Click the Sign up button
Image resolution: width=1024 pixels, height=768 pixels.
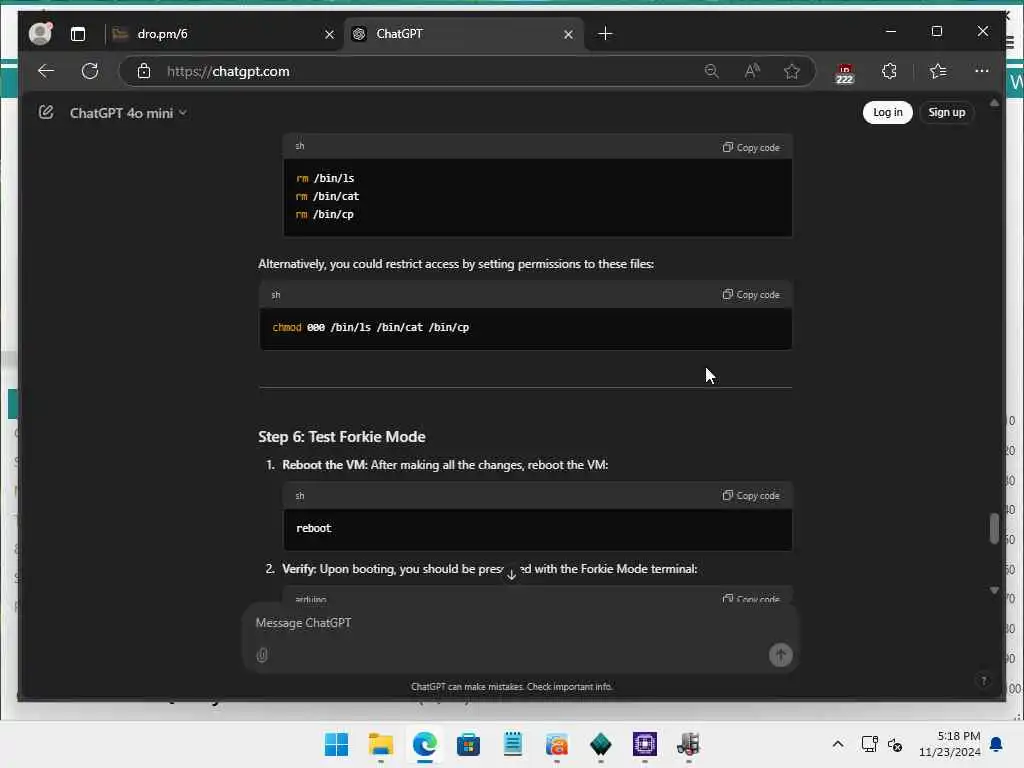point(946,112)
